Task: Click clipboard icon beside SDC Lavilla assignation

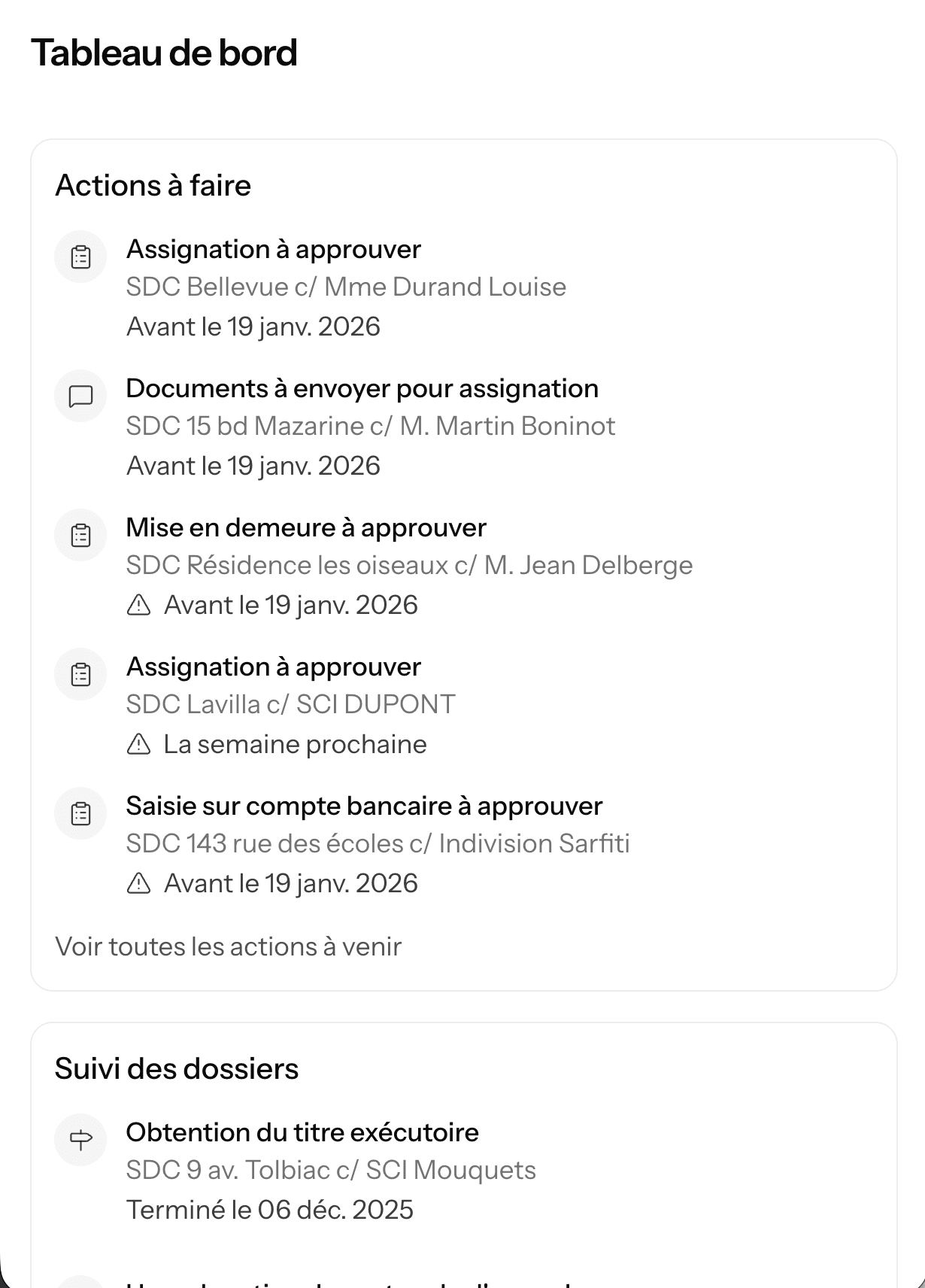Action: 80,674
